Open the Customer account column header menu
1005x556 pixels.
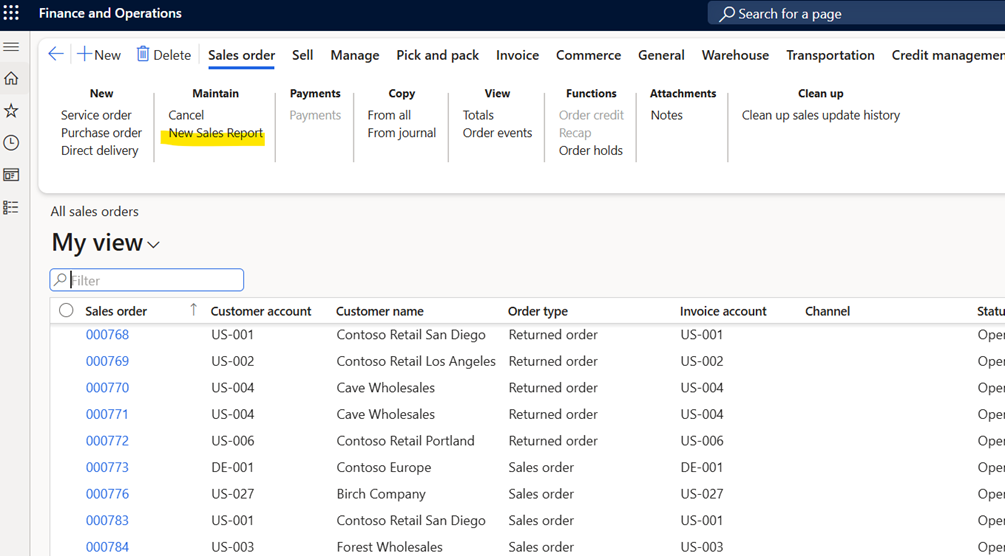pyautogui.click(x=261, y=311)
